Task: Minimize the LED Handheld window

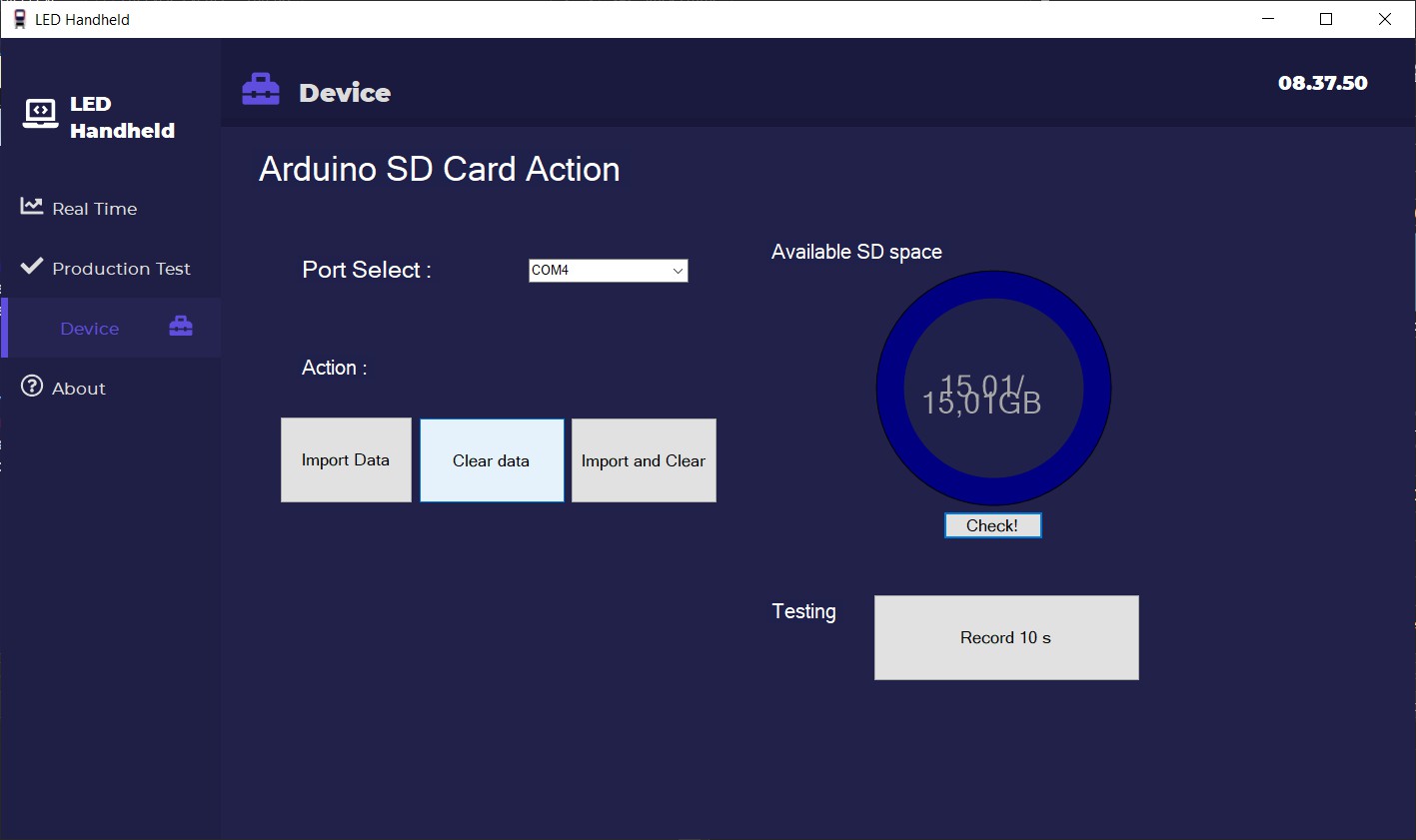Action: coord(1268,19)
